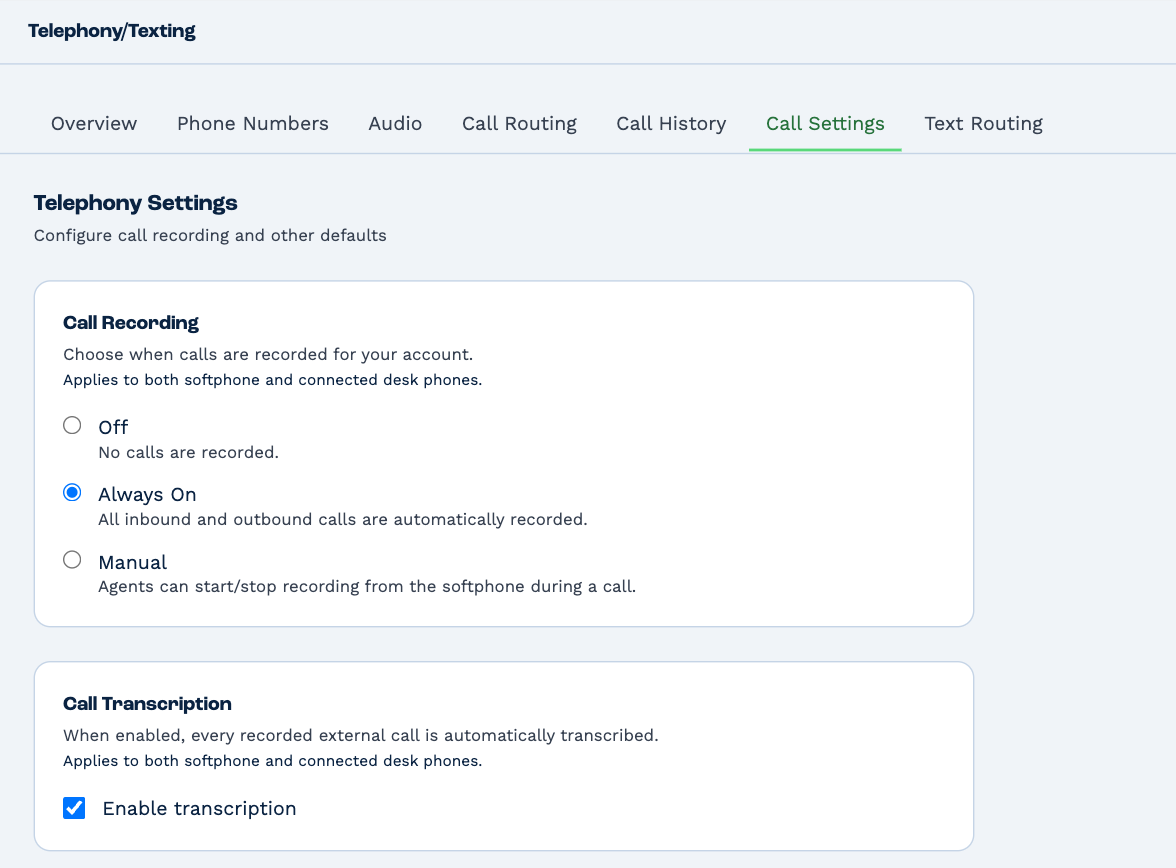
Task: Open the Call Routing tab
Action: click(519, 124)
